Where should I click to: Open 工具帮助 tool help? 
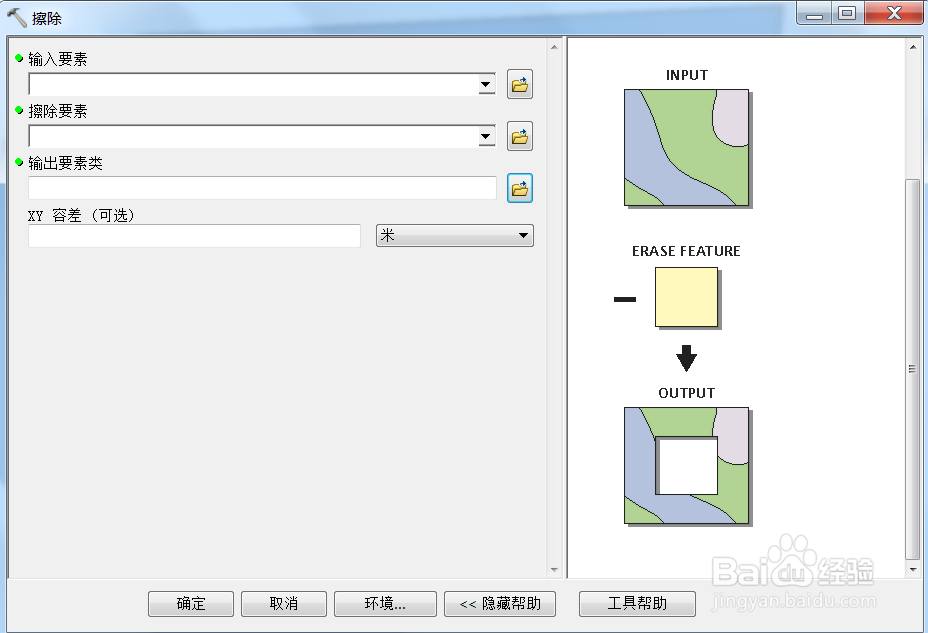637,604
